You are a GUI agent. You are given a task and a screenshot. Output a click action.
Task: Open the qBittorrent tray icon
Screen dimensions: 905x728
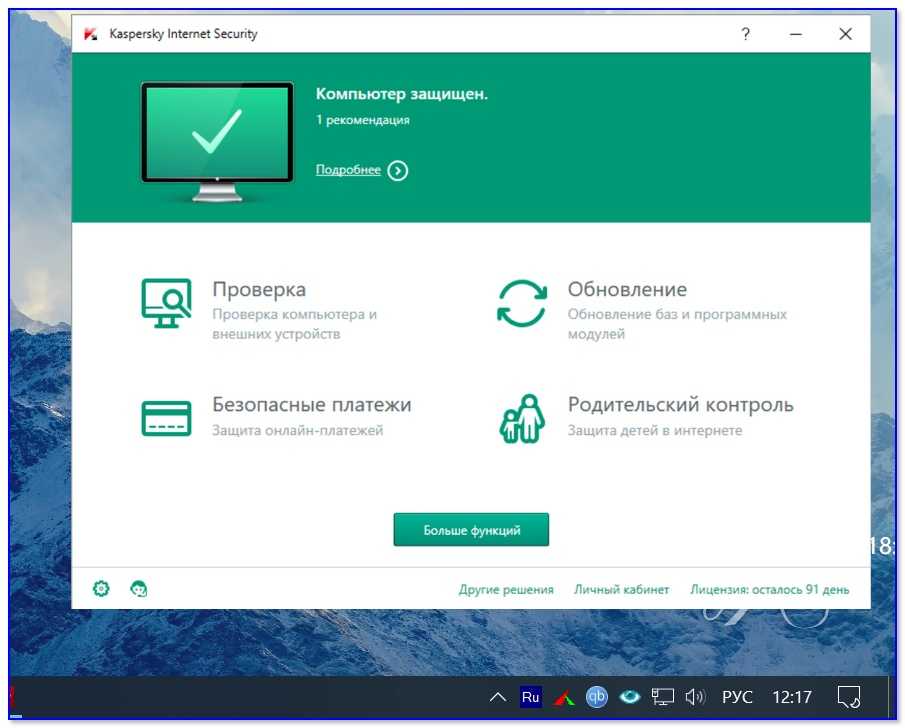pyautogui.click(x=597, y=697)
